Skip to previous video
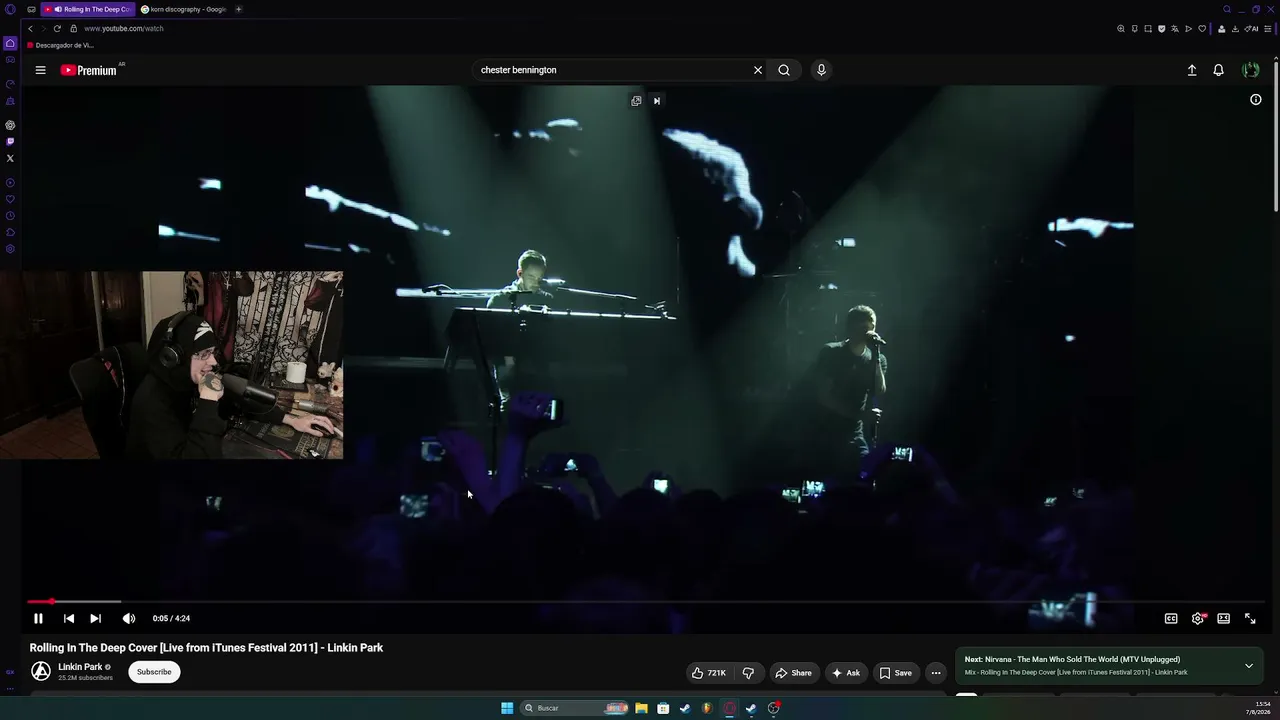This screenshot has height=720, width=1280. (68, 618)
